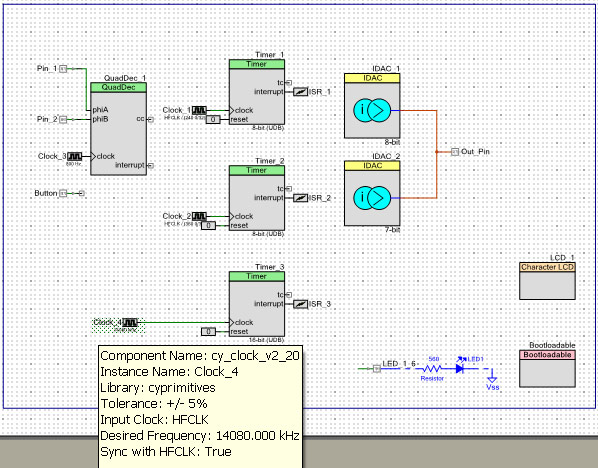Viewport: 598px width, 468px height.
Task: Click the Out_Pin terminal box
Action: tap(455, 152)
